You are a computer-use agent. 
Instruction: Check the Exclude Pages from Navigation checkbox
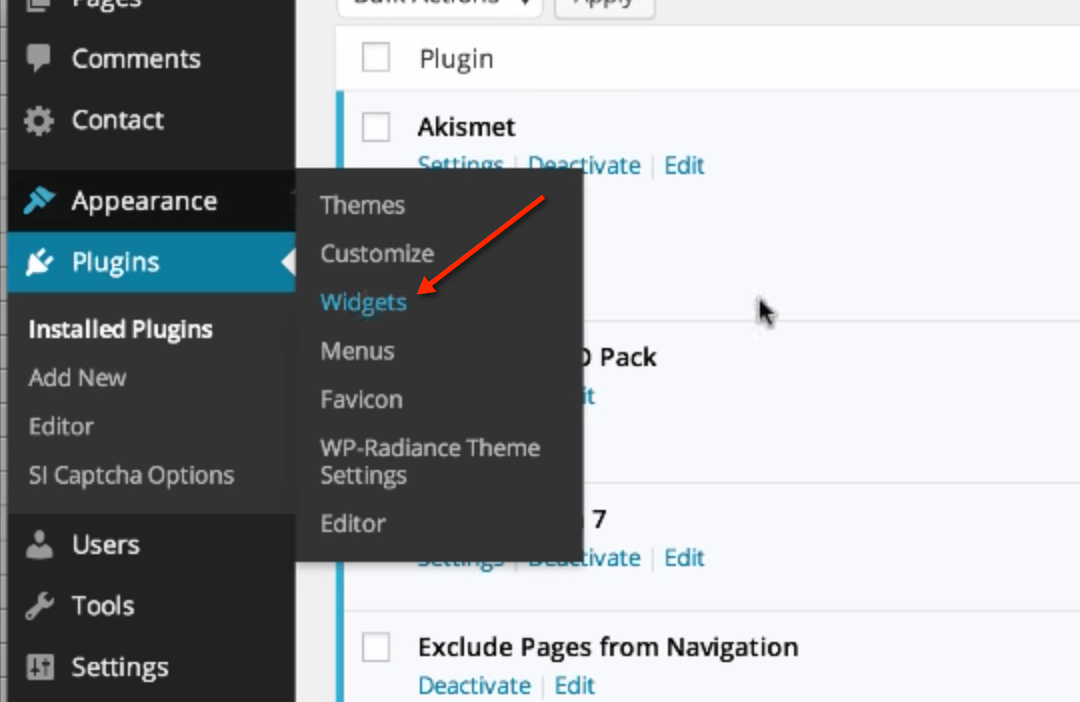[x=376, y=648]
